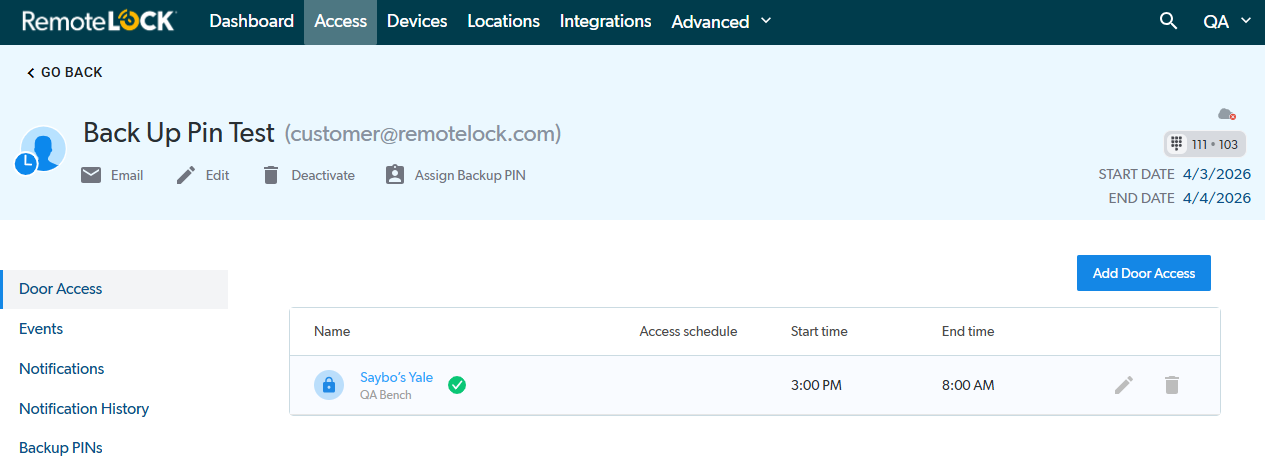Open the search magnifier icon
This screenshot has height=469, width=1265.
pyautogui.click(x=1168, y=21)
